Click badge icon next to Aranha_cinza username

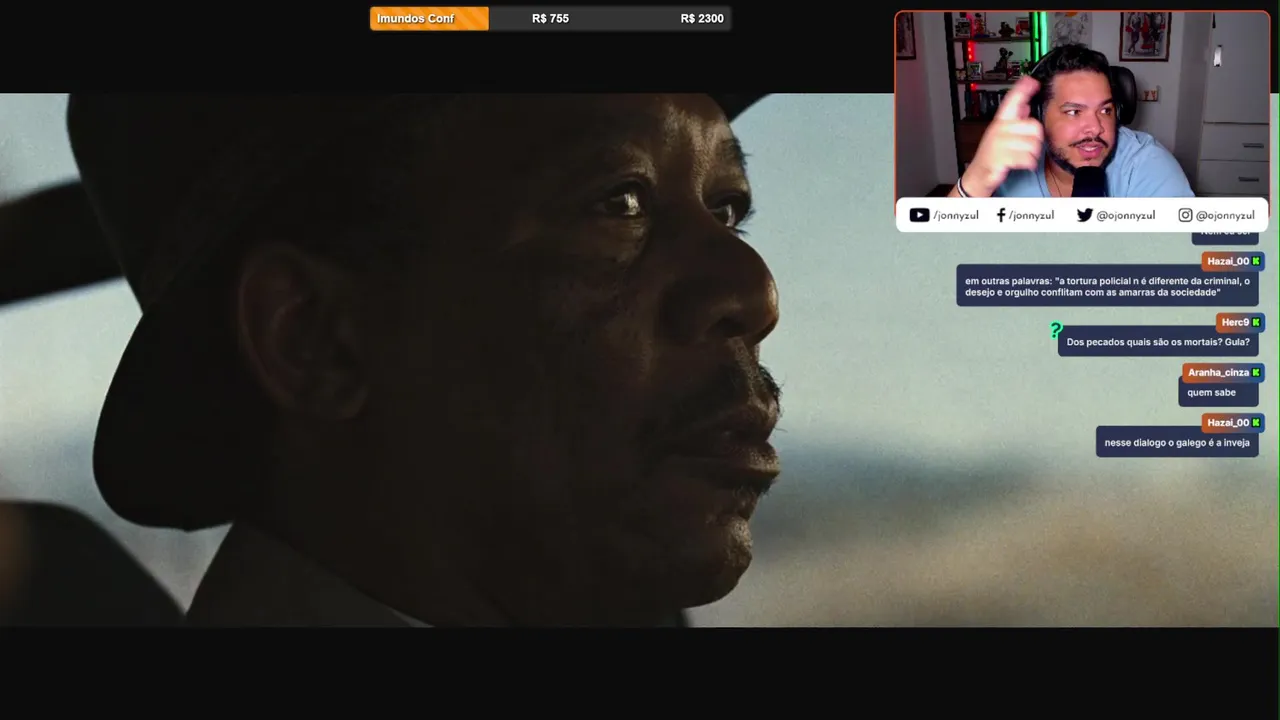1256,372
